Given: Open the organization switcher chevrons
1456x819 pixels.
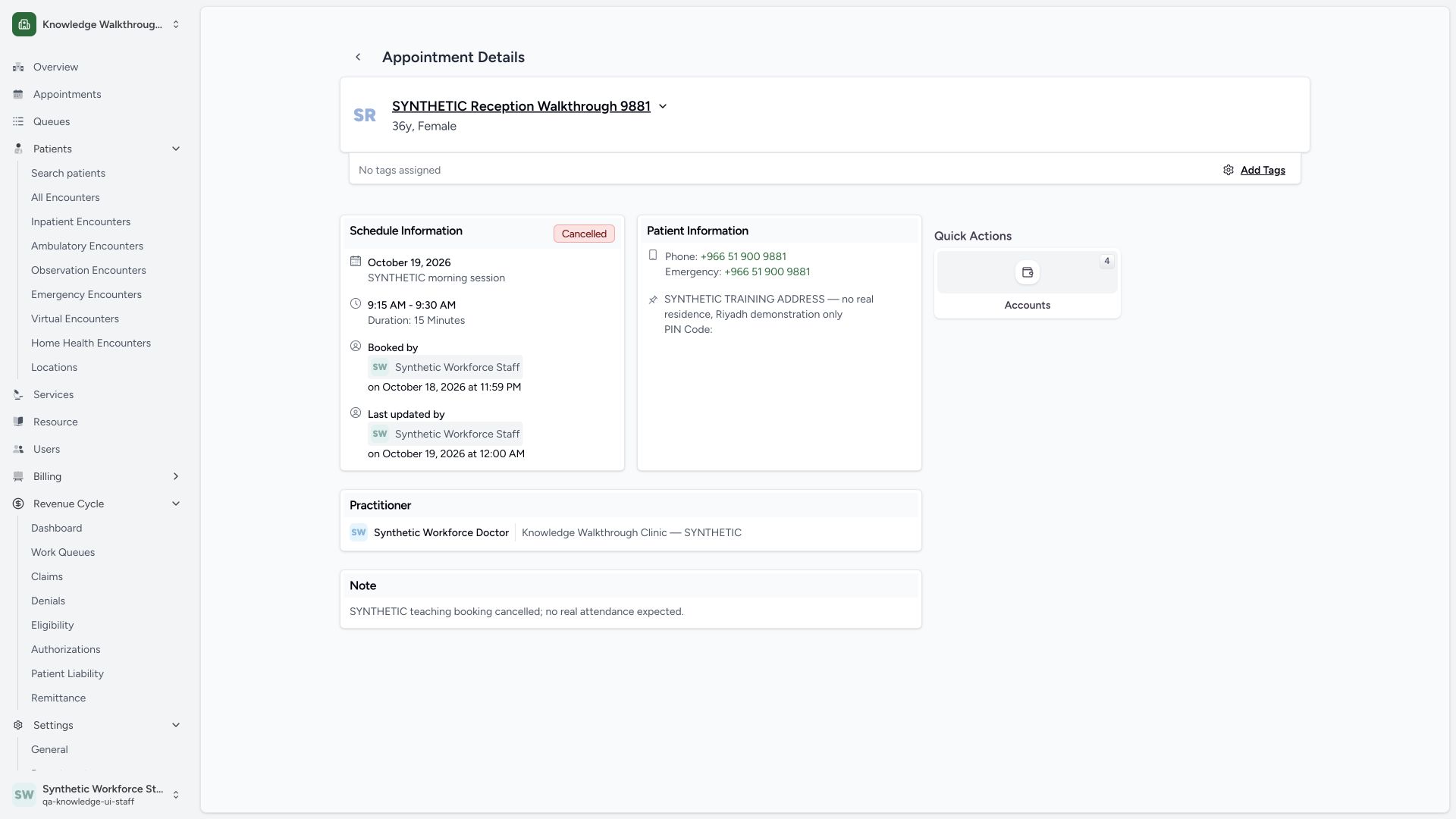Looking at the screenshot, I should 176,24.
